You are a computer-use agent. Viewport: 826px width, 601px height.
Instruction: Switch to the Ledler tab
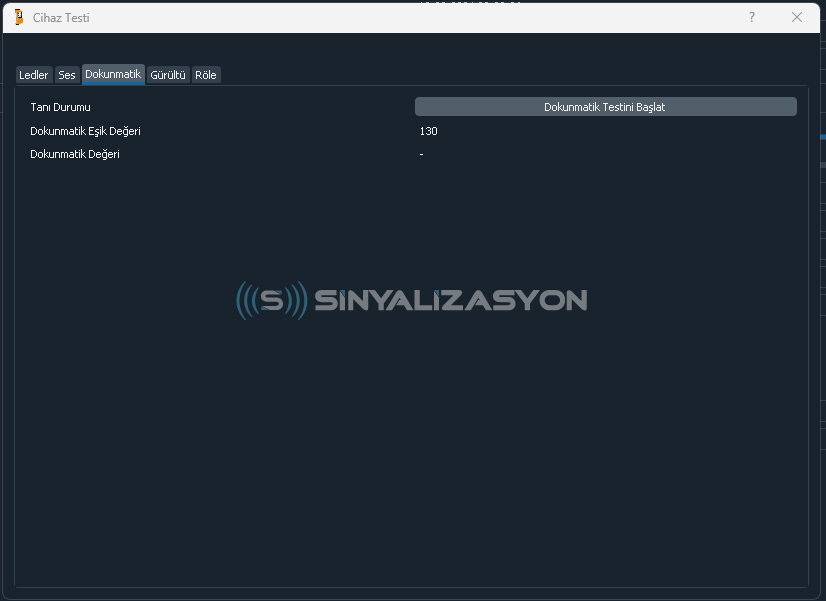34,75
